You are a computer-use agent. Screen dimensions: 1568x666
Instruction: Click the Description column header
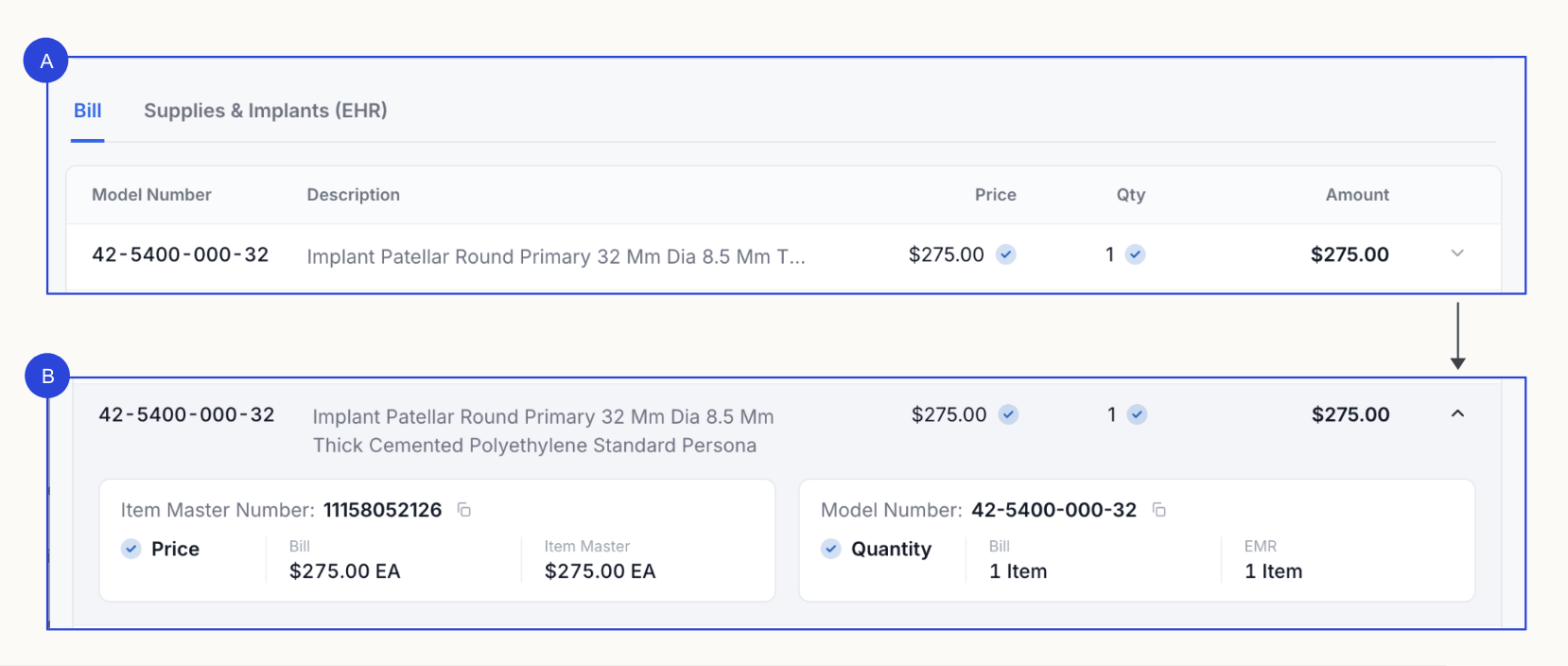point(354,195)
